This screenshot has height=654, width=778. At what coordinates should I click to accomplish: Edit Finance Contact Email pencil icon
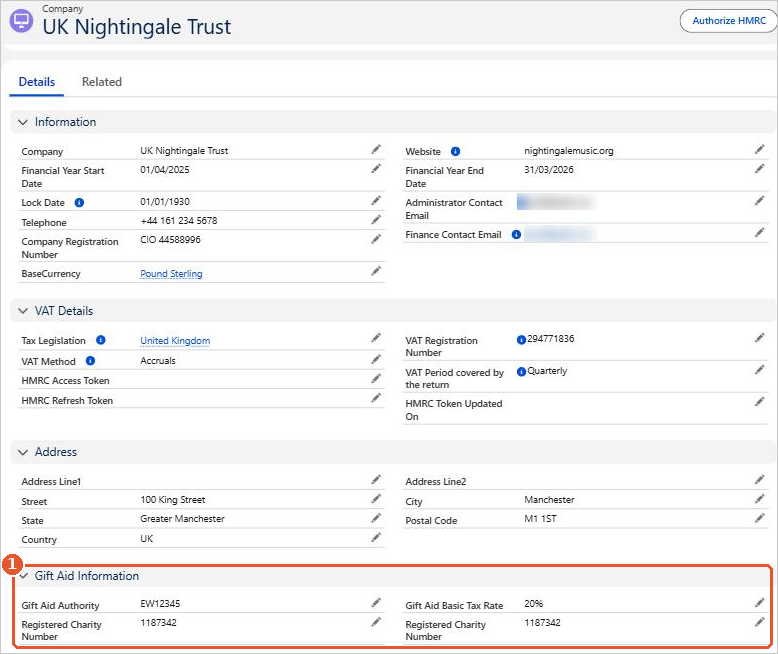pos(760,233)
